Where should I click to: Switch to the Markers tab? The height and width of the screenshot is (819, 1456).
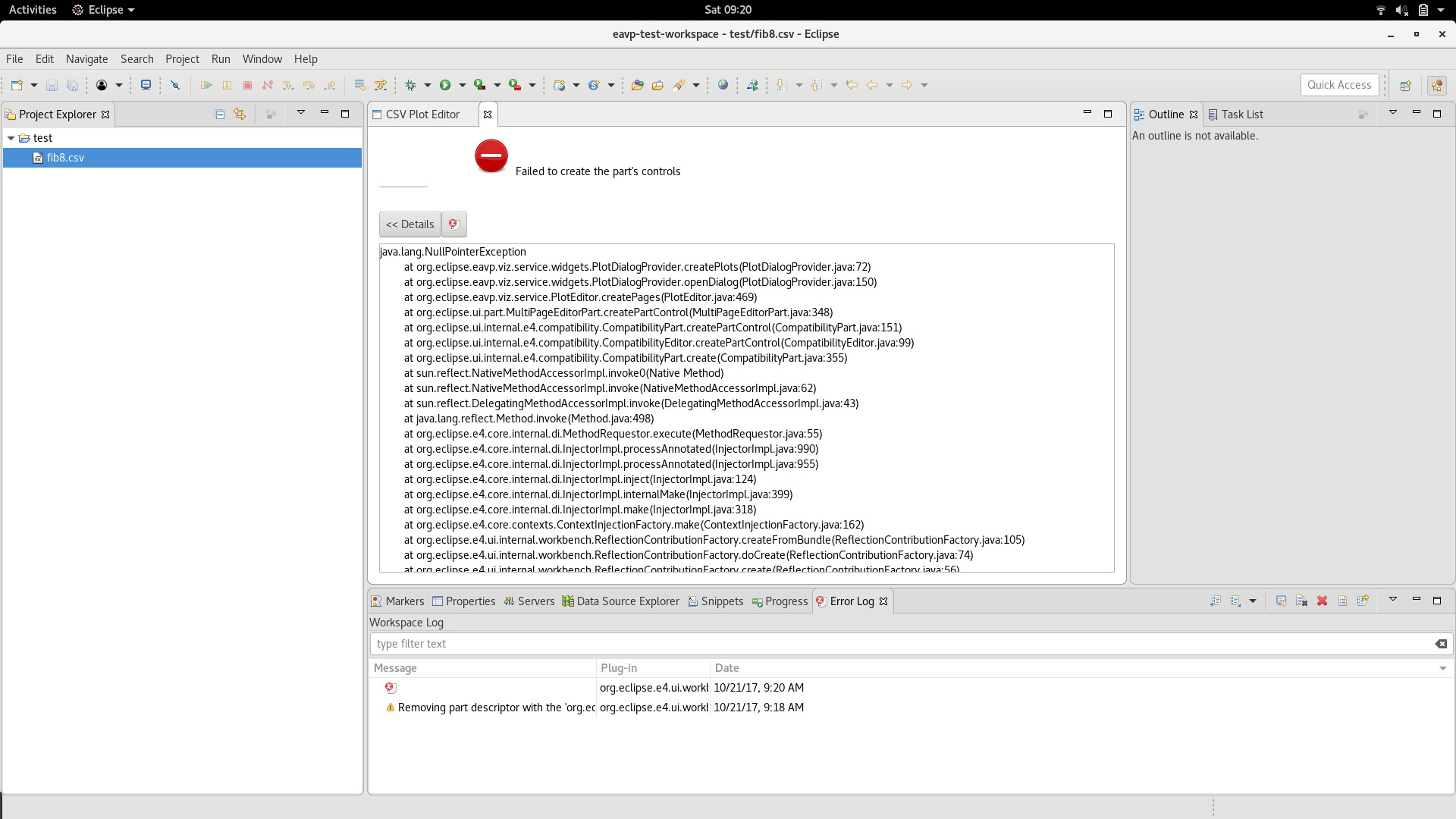(x=398, y=601)
